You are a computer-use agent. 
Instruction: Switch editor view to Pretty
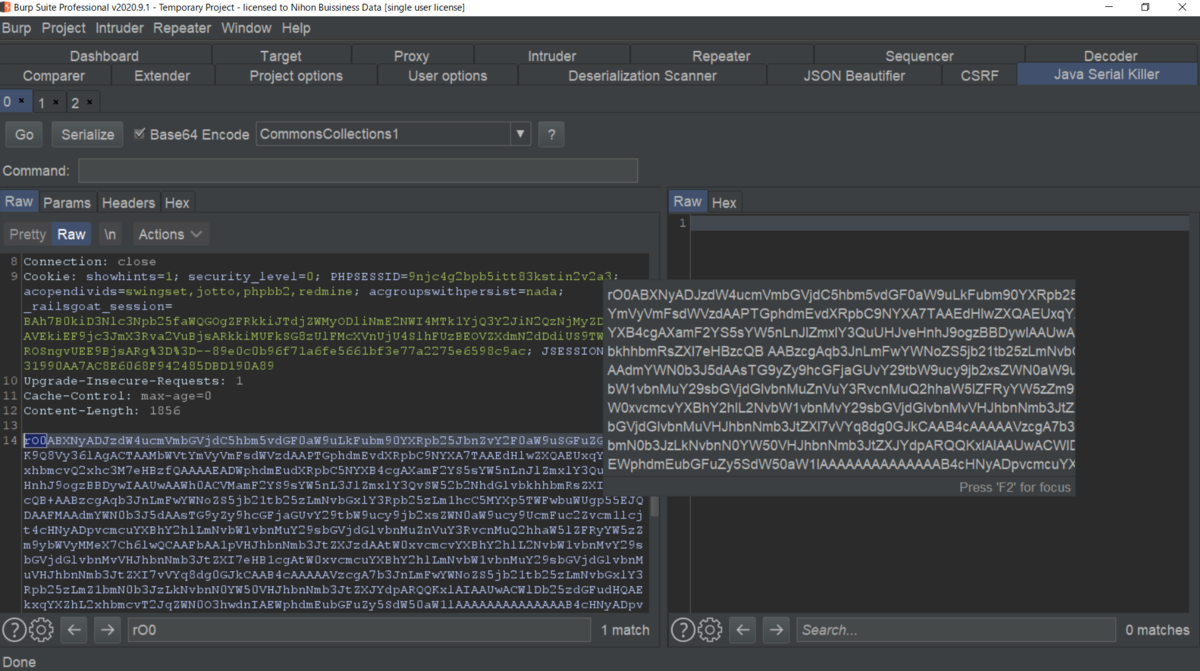[x=27, y=234]
